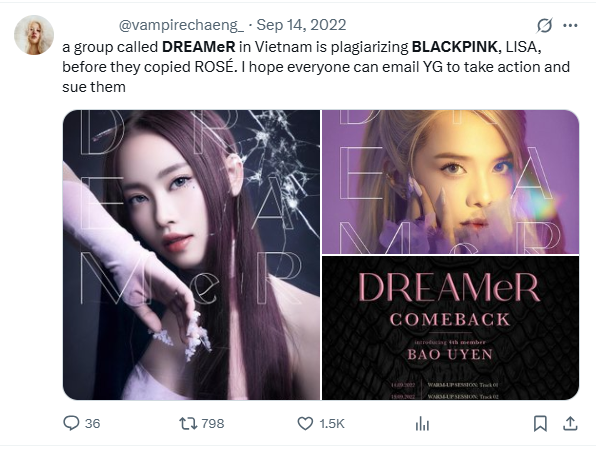
Task: Open the three-dot more options menu
Action: pyautogui.click(x=570, y=25)
